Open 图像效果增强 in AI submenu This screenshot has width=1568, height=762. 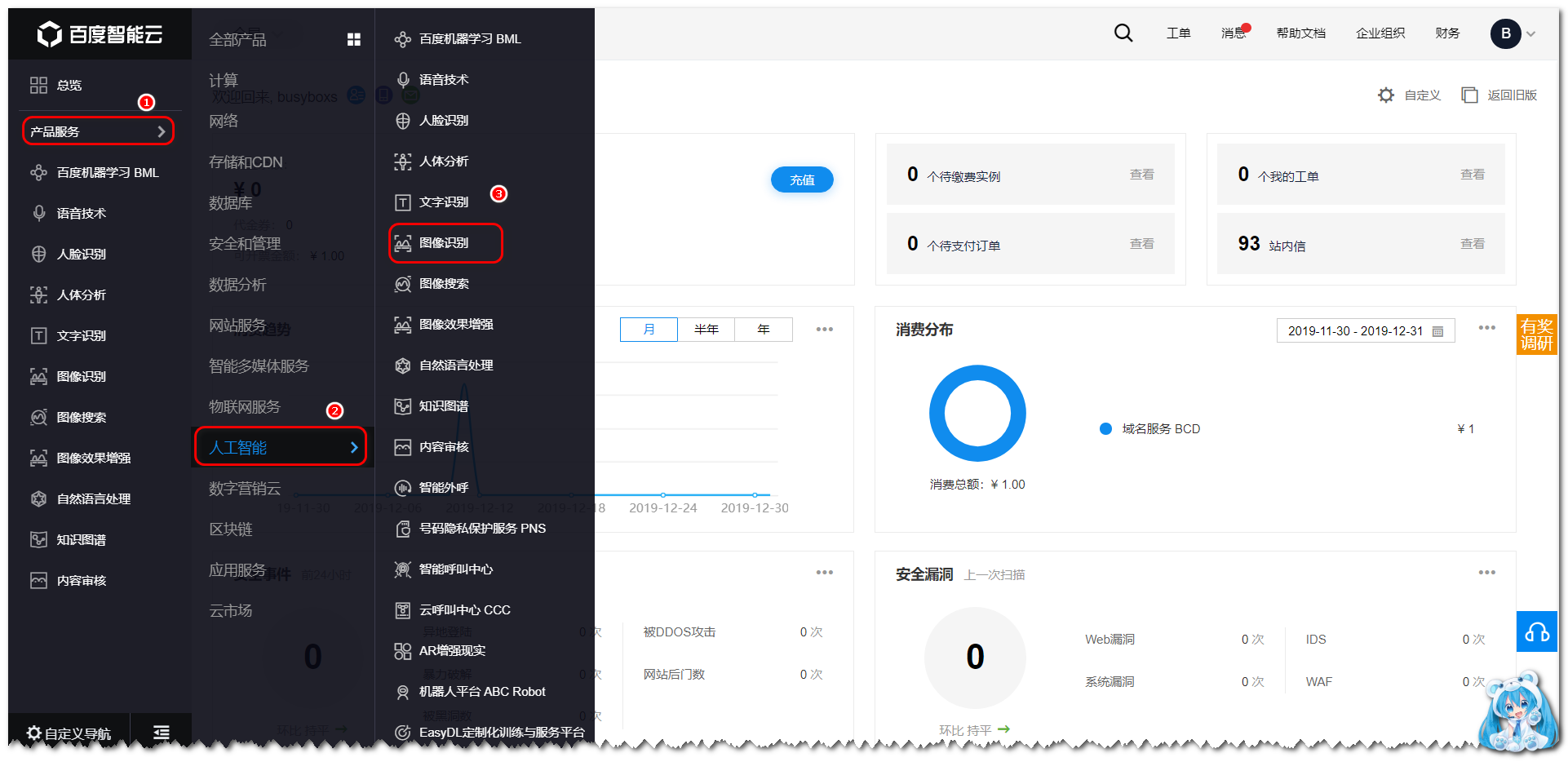[456, 325]
